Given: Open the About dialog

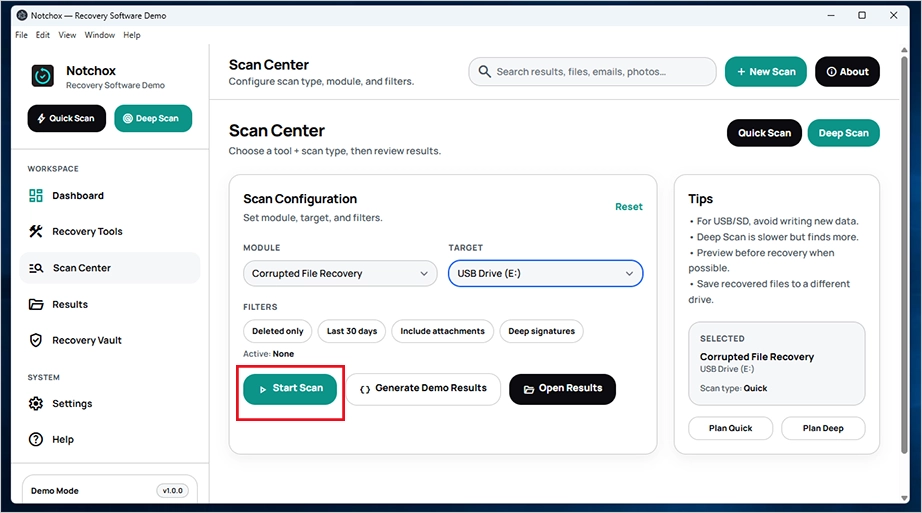Looking at the screenshot, I should pyautogui.click(x=847, y=72).
